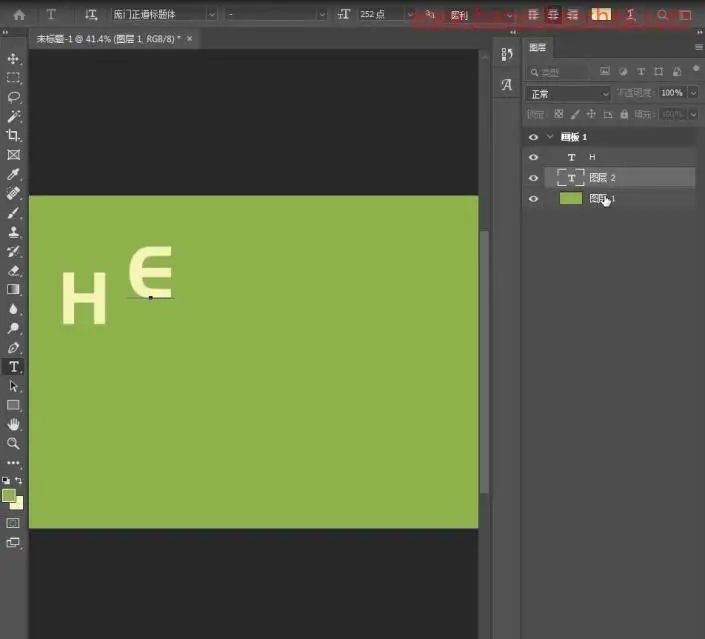The width and height of the screenshot is (705, 639).
Task: Open the Character panel icon
Action: (507, 84)
